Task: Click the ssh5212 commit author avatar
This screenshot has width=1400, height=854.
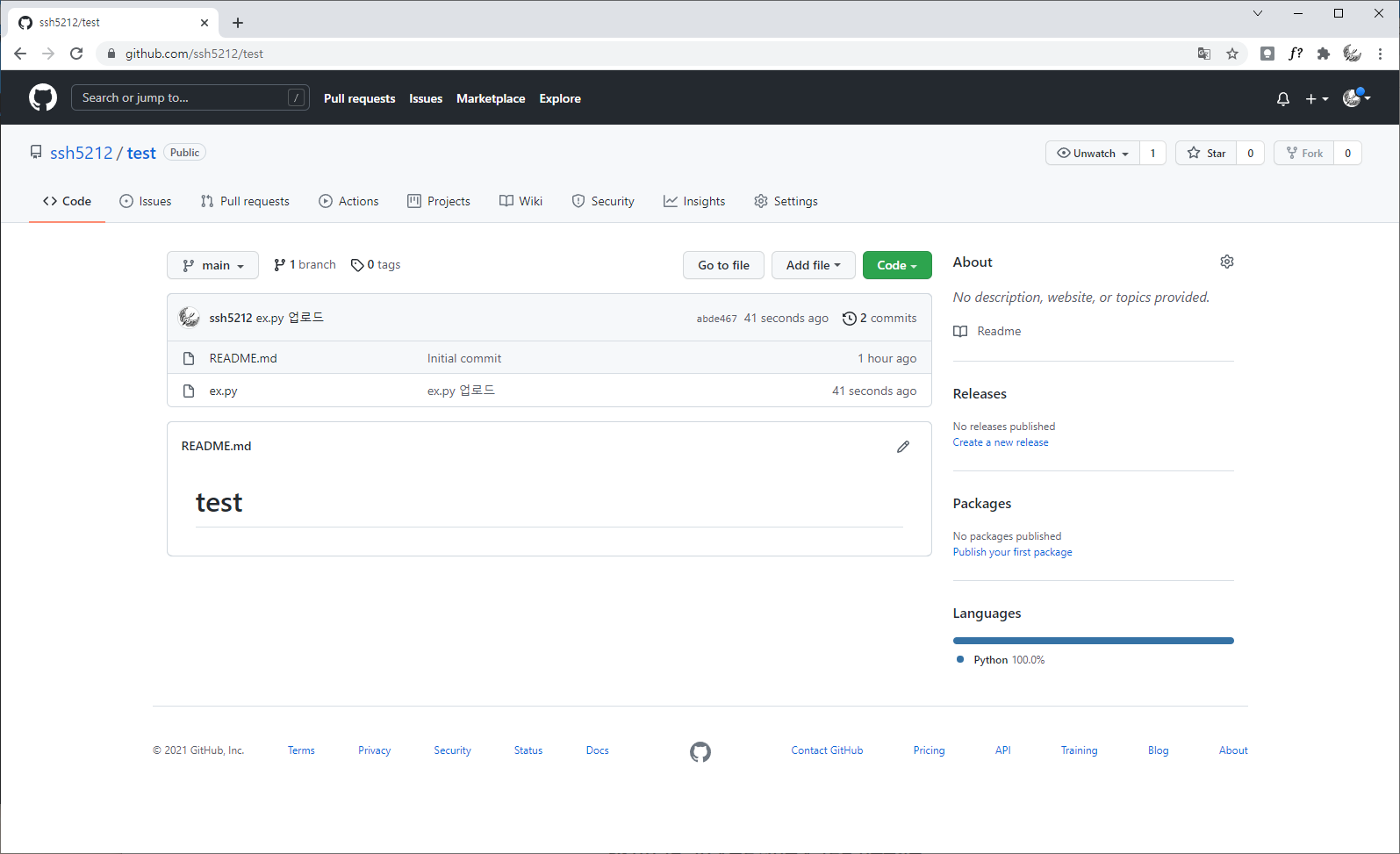Action: (x=189, y=317)
